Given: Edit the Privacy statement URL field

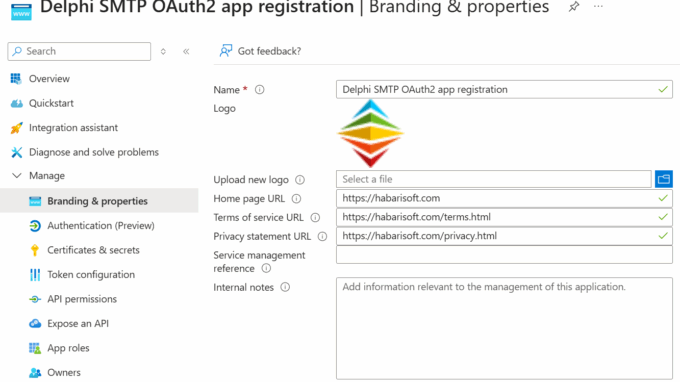Looking at the screenshot, I should (x=504, y=236).
